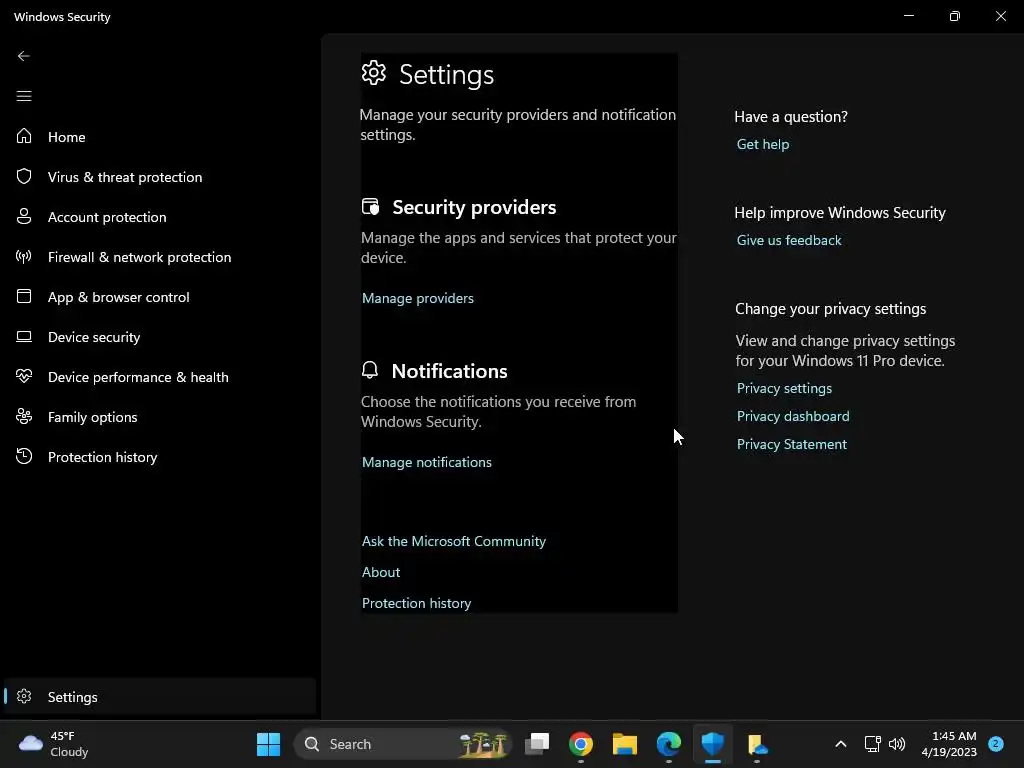Click the Family options people icon
1024x768 pixels.
click(x=24, y=416)
